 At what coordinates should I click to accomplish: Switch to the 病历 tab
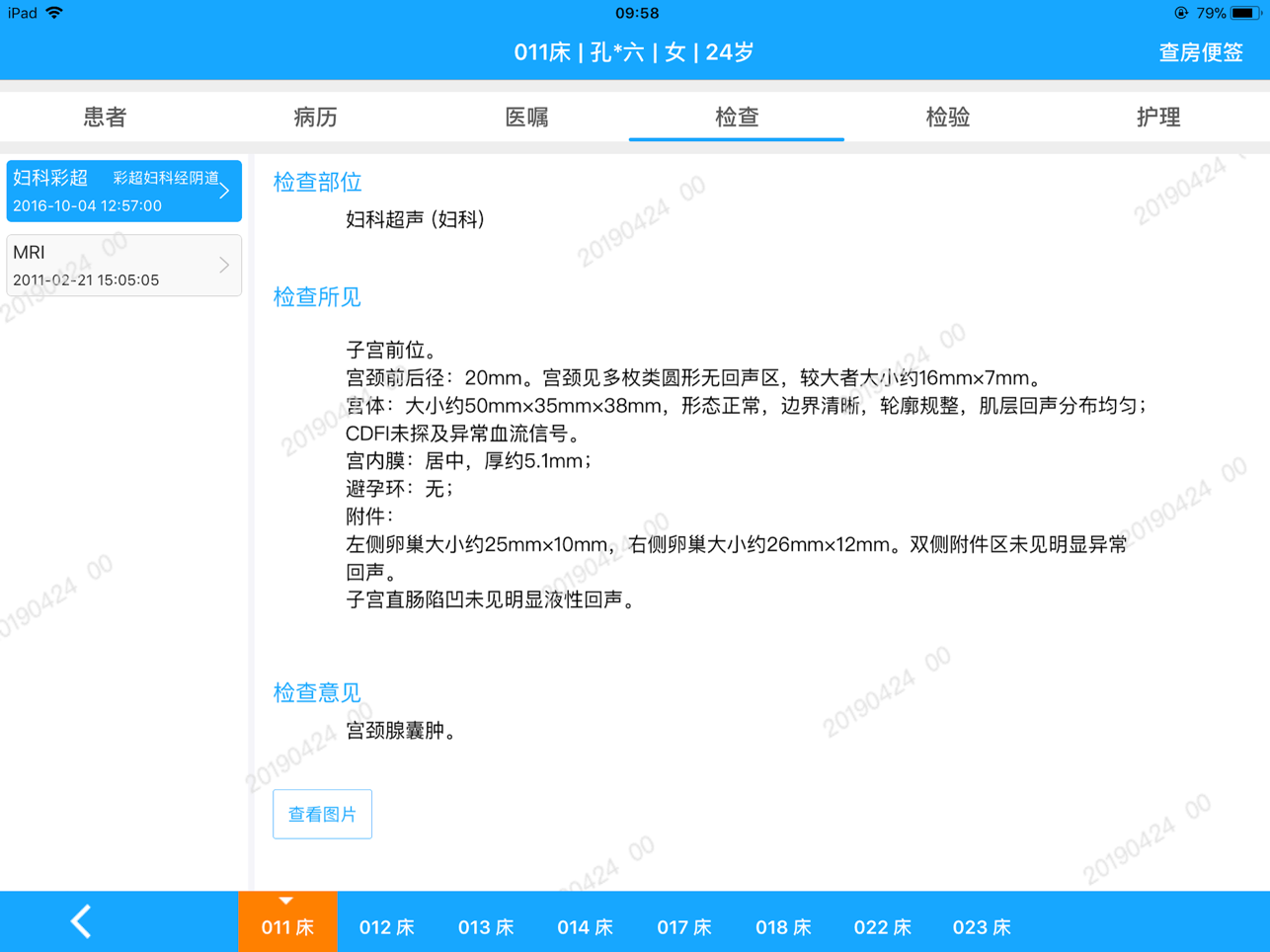pyautogui.click(x=315, y=118)
